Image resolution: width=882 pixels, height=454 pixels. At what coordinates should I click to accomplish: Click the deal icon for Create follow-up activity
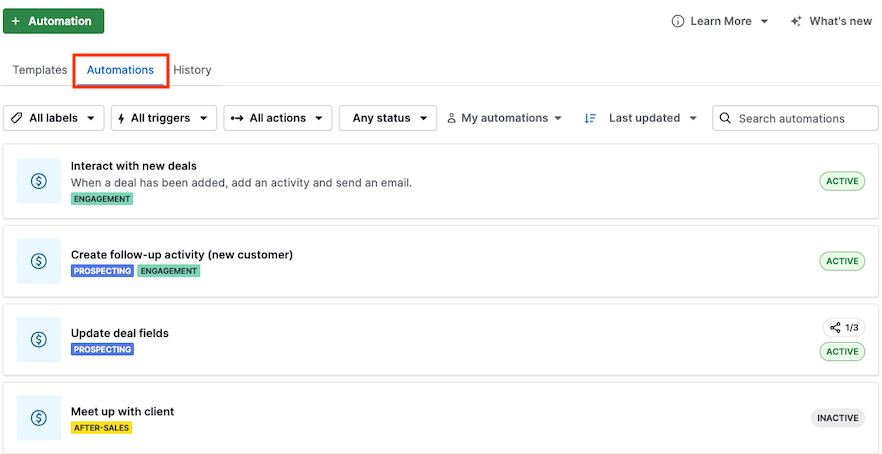click(39, 261)
